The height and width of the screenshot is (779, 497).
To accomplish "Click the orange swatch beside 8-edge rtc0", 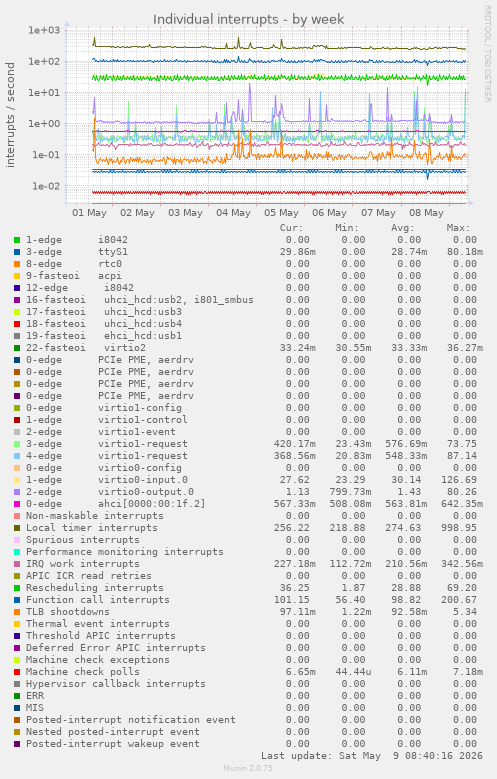I will [x=17, y=264].
